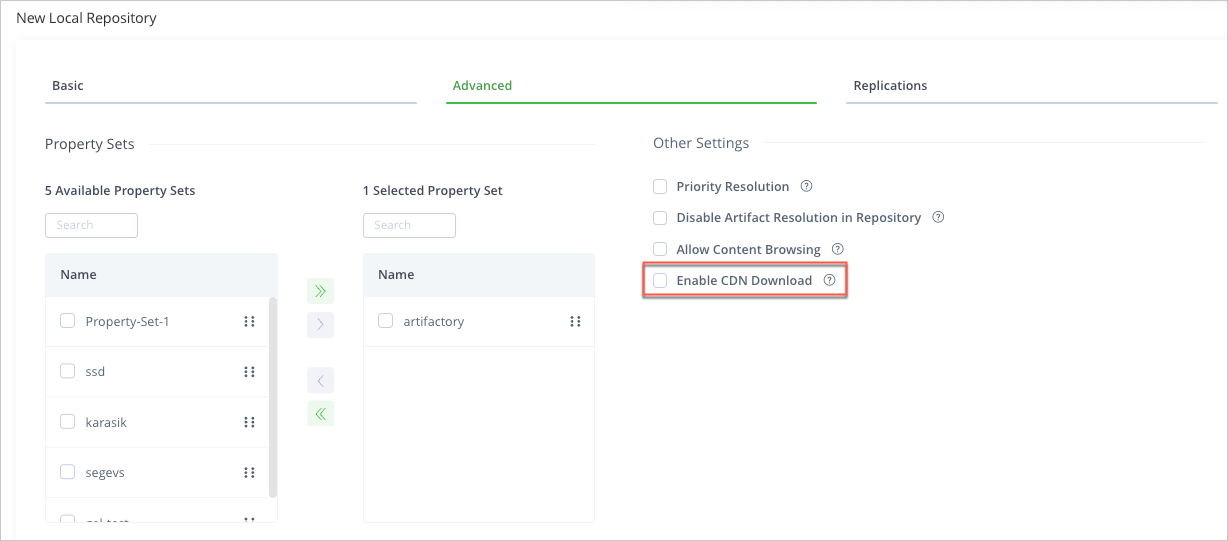This screenshot has height=541, width=1228.
Task: Click the move-selected-right single arrow button
Action: pyautogui.click(x=320, y=325)
